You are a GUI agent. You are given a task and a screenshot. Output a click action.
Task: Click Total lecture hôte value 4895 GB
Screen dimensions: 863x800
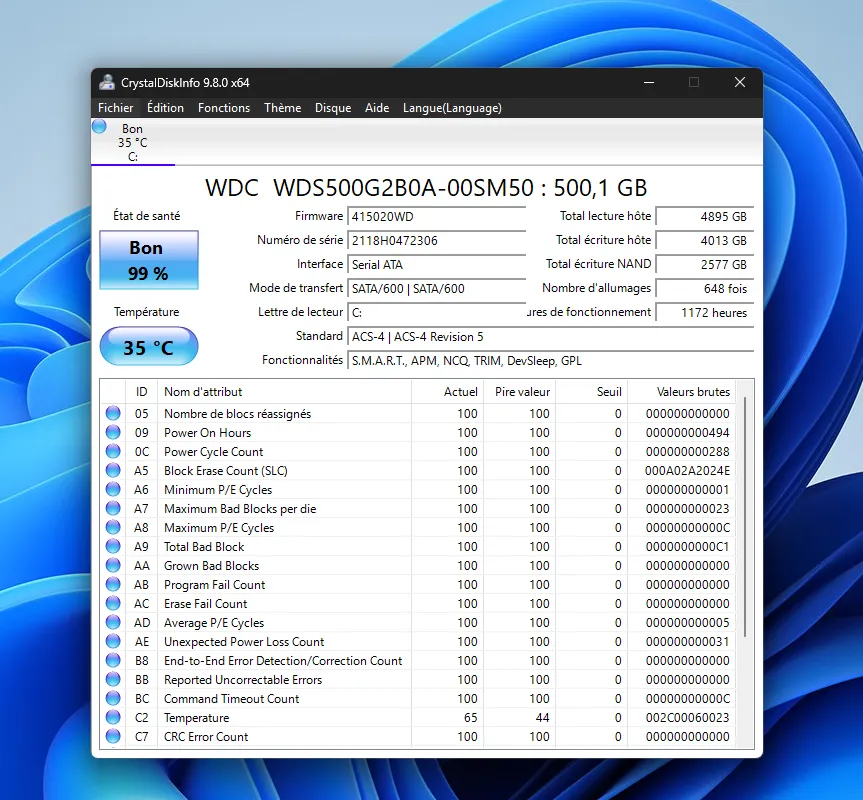(x=704, y=216)
